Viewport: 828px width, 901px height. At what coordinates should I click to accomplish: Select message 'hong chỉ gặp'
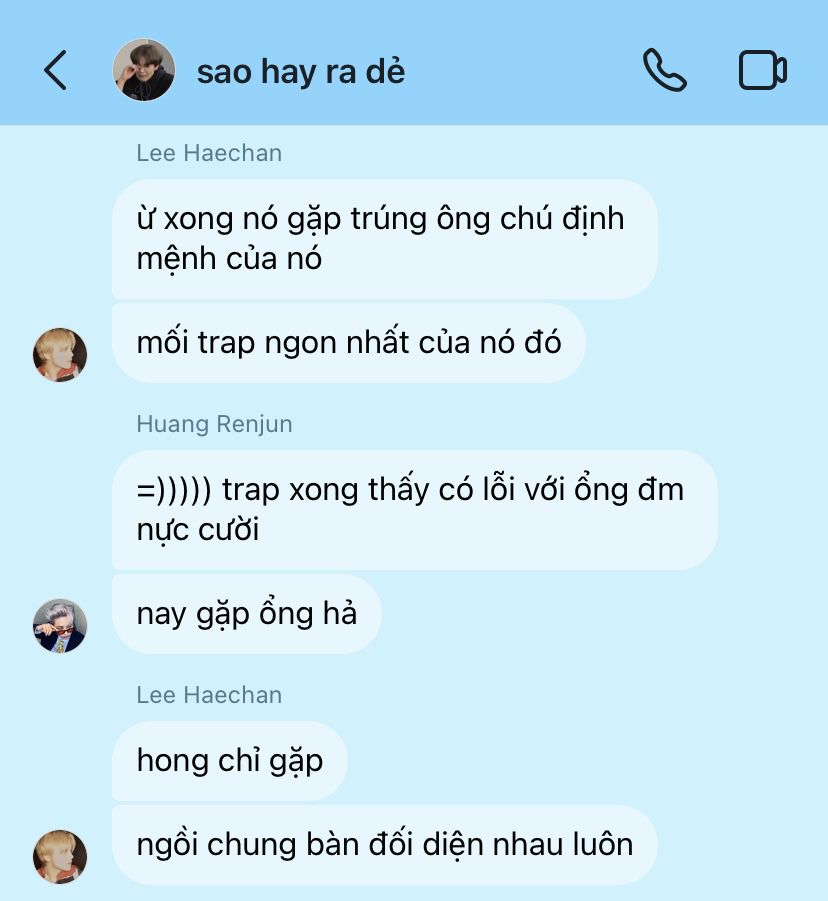point(230,761)
